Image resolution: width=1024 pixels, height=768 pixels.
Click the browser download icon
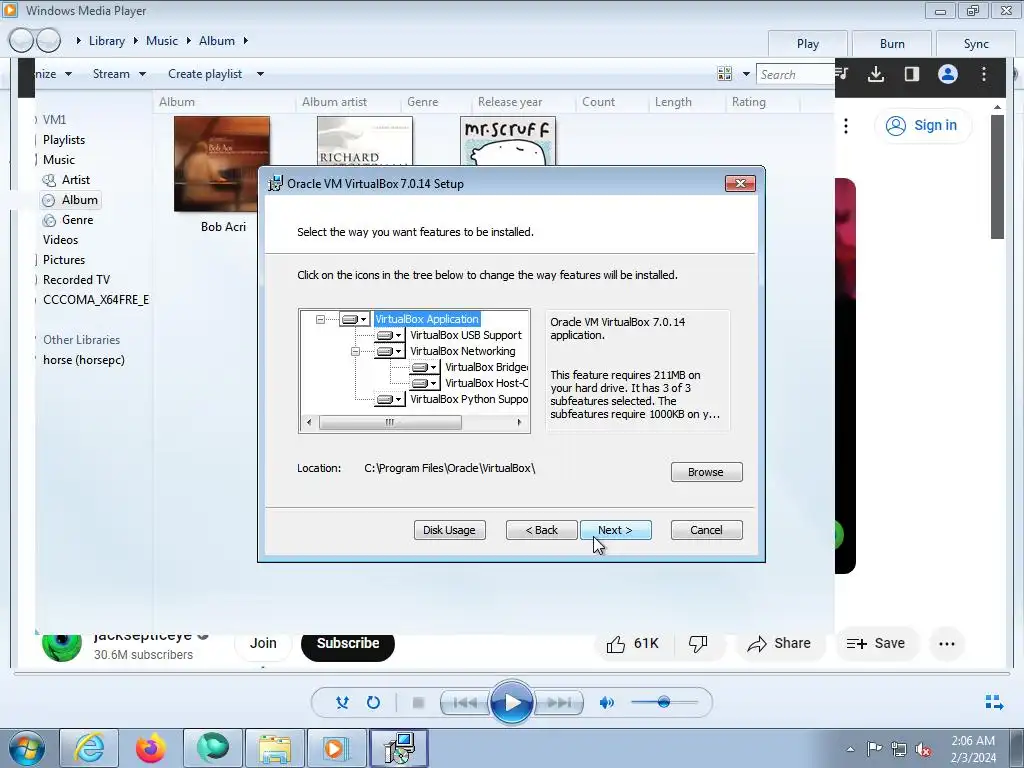click(876, 74)
